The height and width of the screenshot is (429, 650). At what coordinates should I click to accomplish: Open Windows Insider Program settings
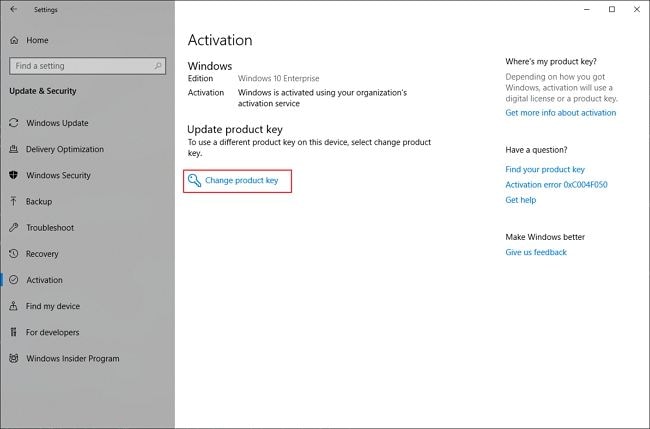point(72,358)
